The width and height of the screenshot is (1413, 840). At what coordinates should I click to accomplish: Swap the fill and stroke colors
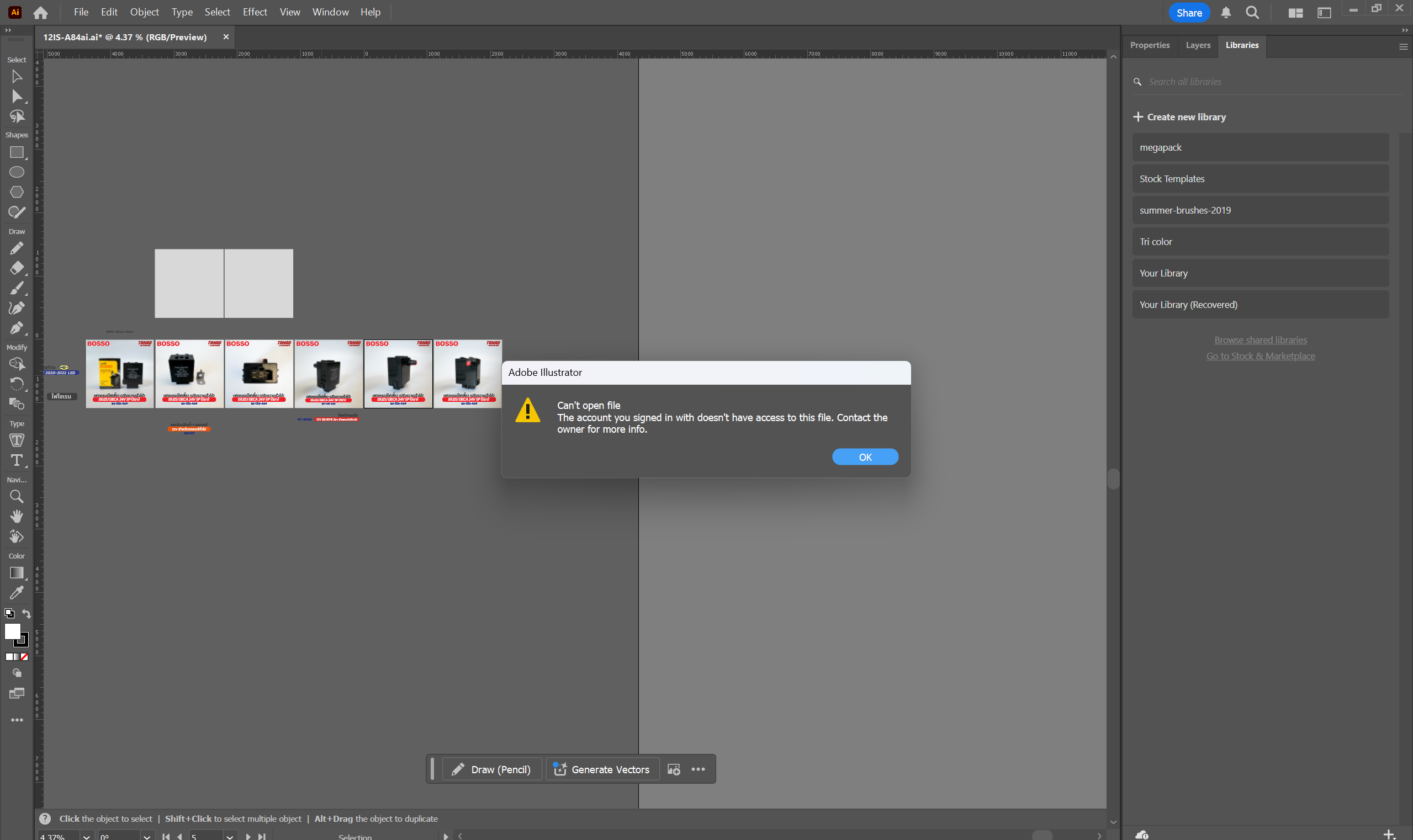(x=26, y=613)
